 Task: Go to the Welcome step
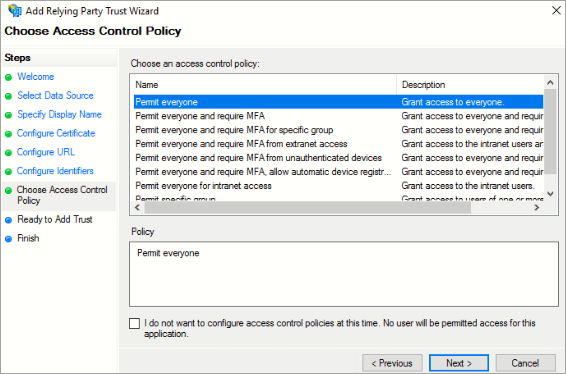point(36,77)
